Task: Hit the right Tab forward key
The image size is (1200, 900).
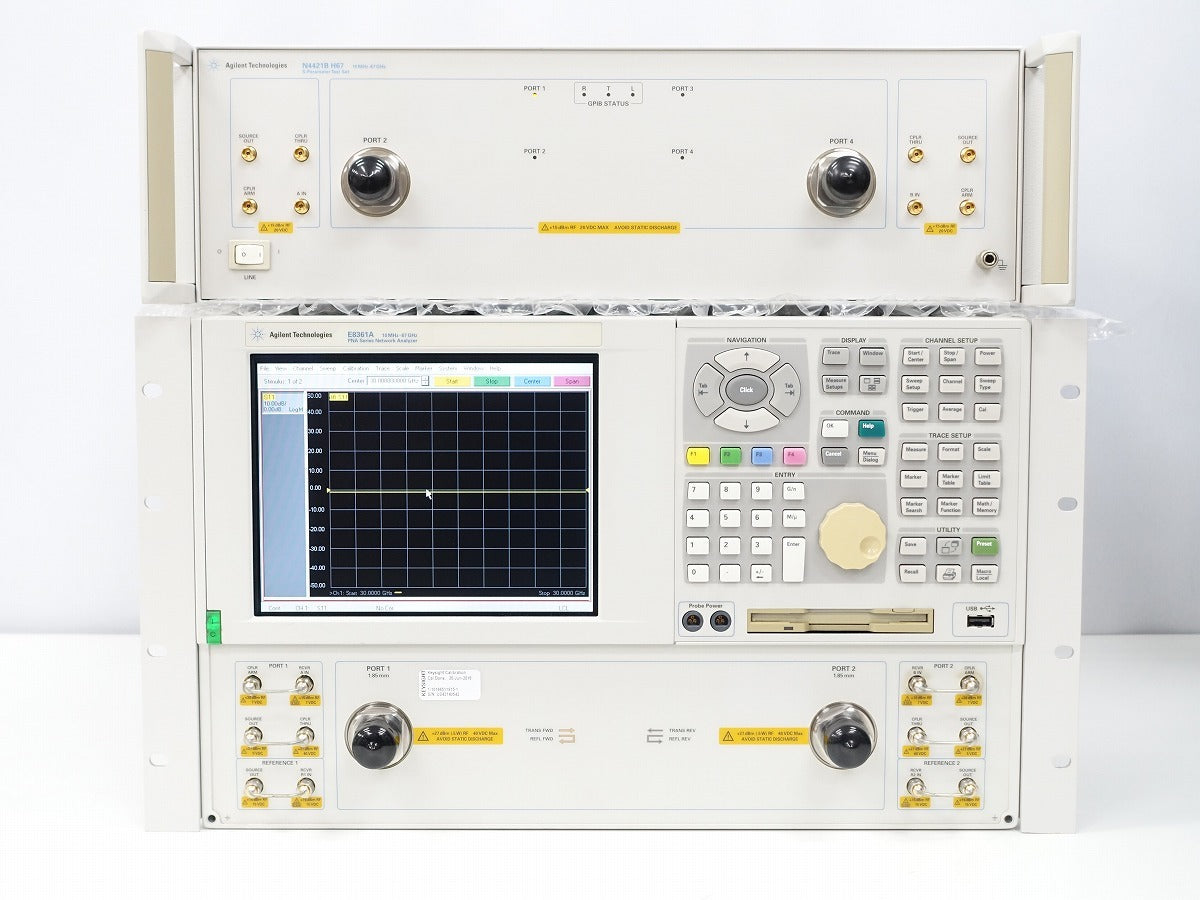Action: [x=787, y=389]
